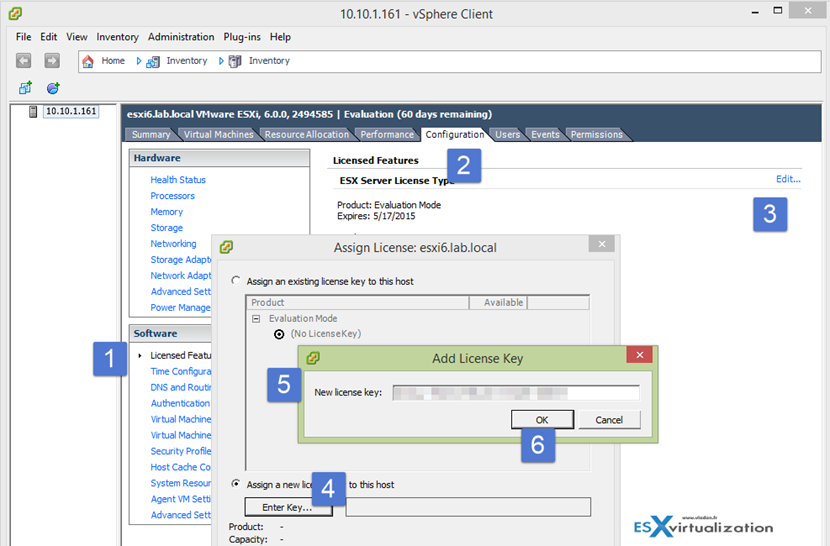Switch to the Users tab

pyautogui.click(x=507, y=135)
